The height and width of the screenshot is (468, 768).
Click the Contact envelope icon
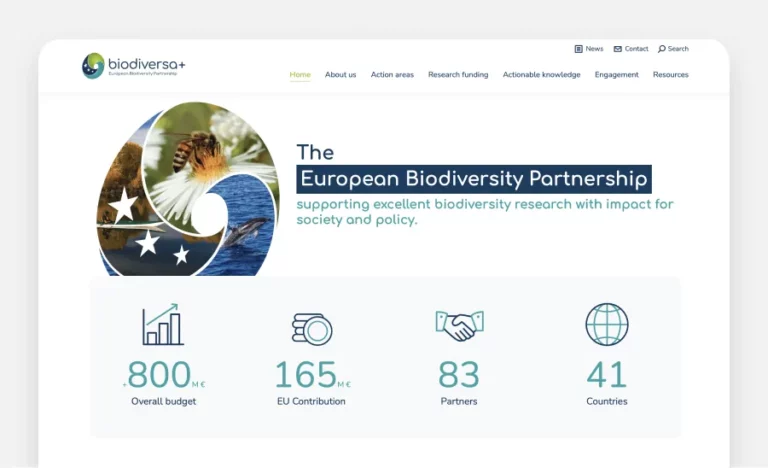[618, 49]
